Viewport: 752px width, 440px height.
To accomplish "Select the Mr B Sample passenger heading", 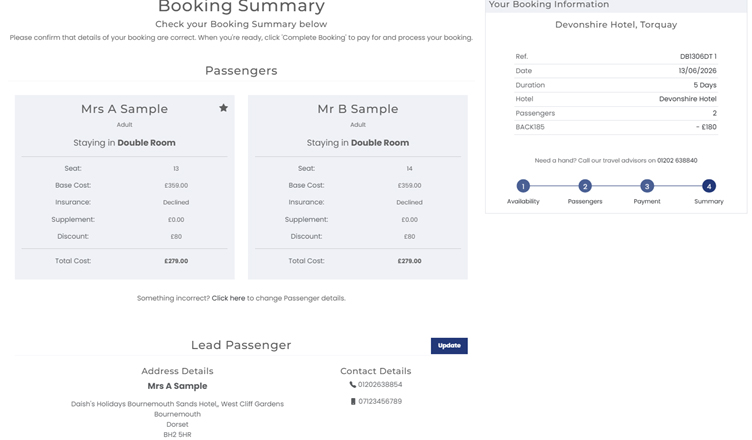I will point(358,109).
